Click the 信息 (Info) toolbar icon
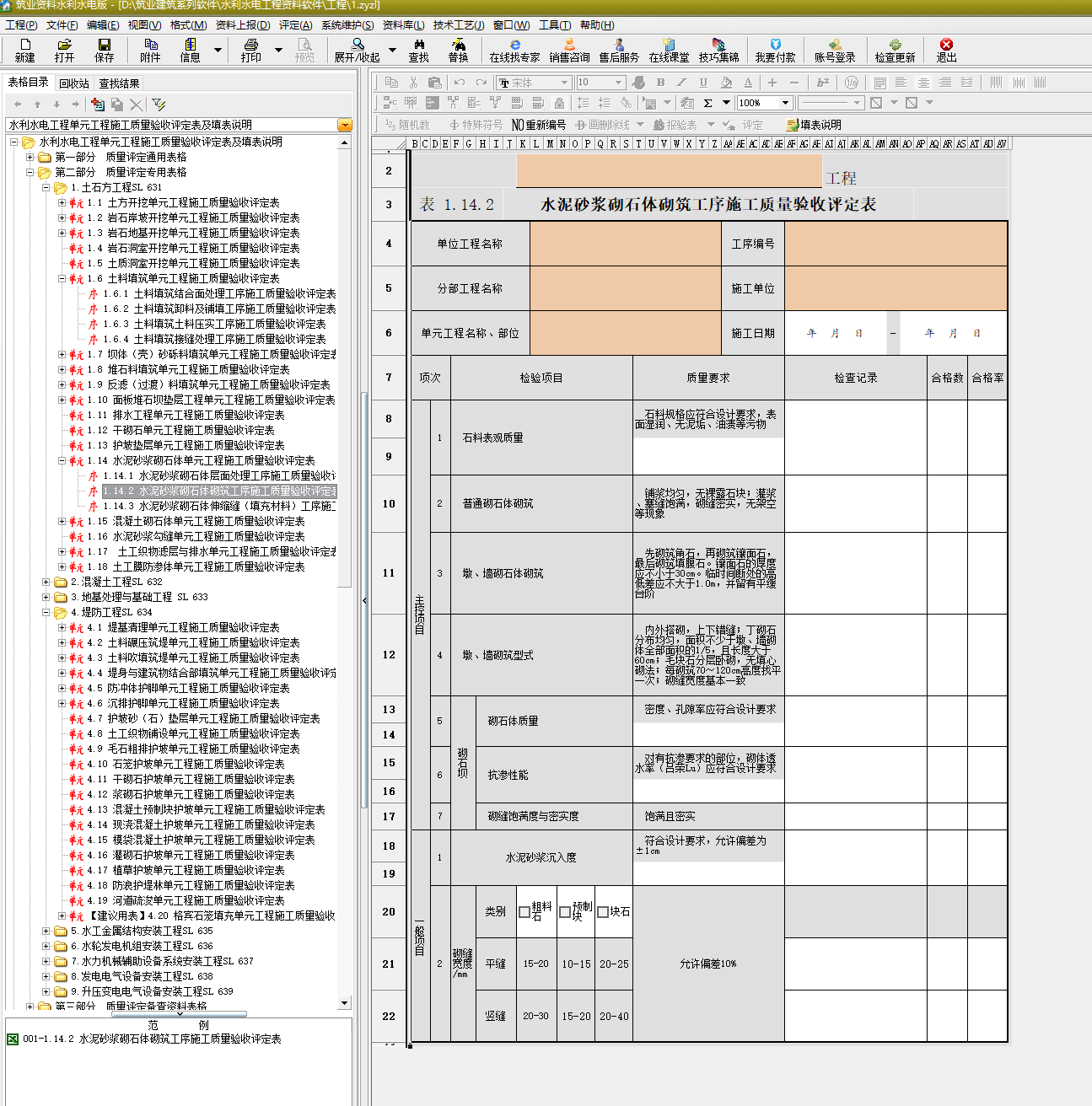The image size is (1092, 1106). (x=191, y=50)
